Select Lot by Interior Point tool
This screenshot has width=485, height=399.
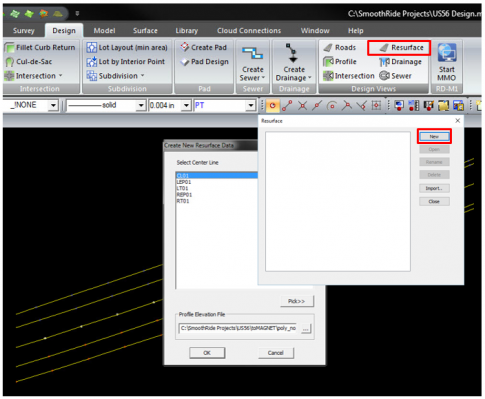click(x=126, y=62)
